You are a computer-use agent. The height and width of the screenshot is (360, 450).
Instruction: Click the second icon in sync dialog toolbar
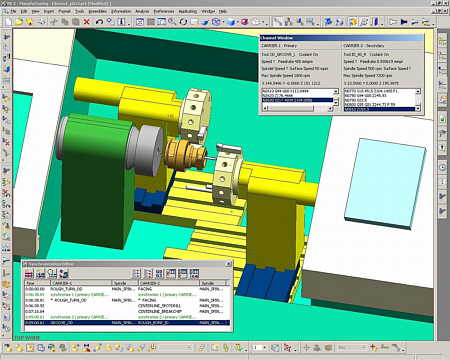coord(41,274)
